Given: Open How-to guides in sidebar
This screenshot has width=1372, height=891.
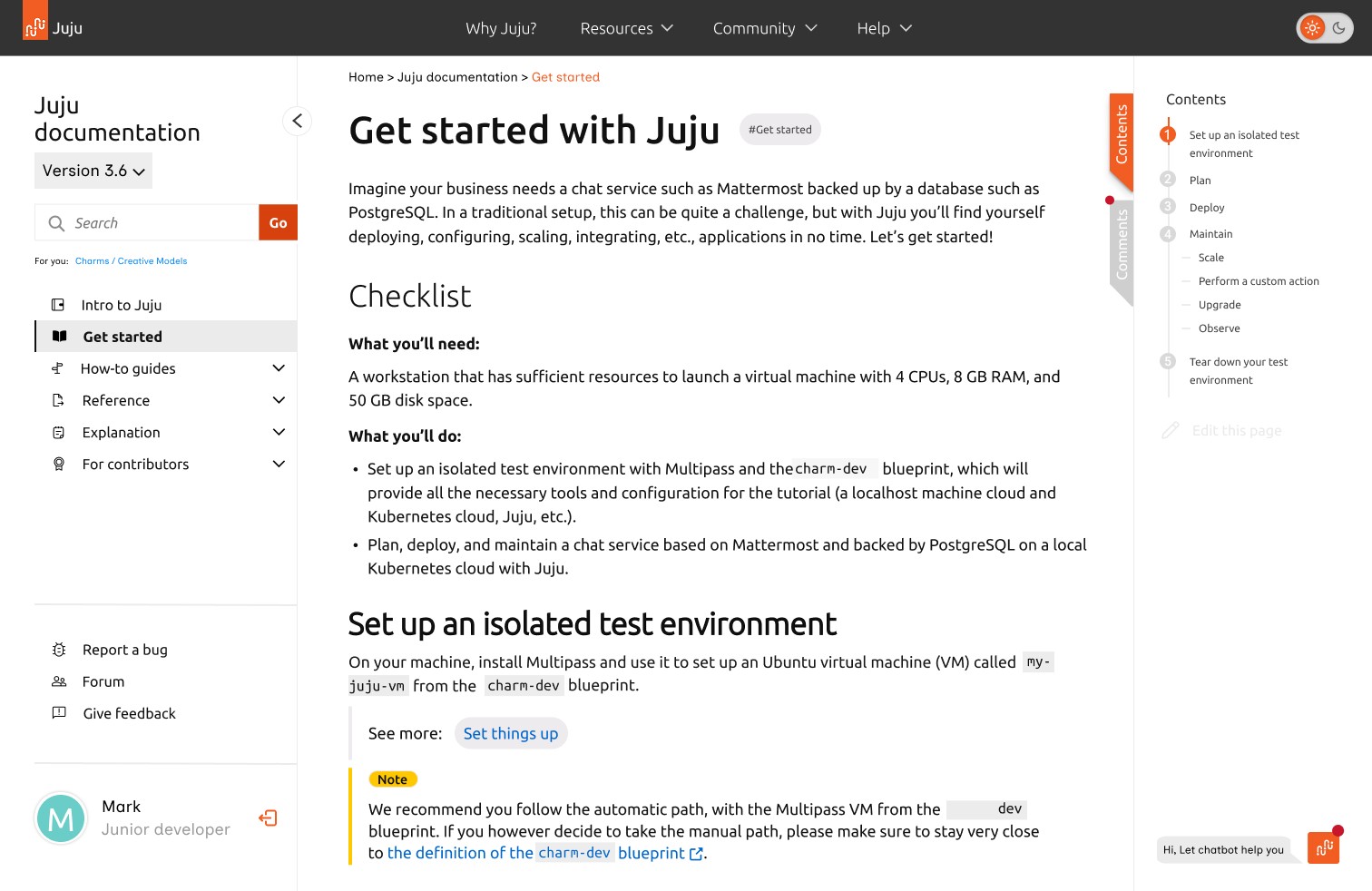Looking at the screenshot, I should (128, 368).
